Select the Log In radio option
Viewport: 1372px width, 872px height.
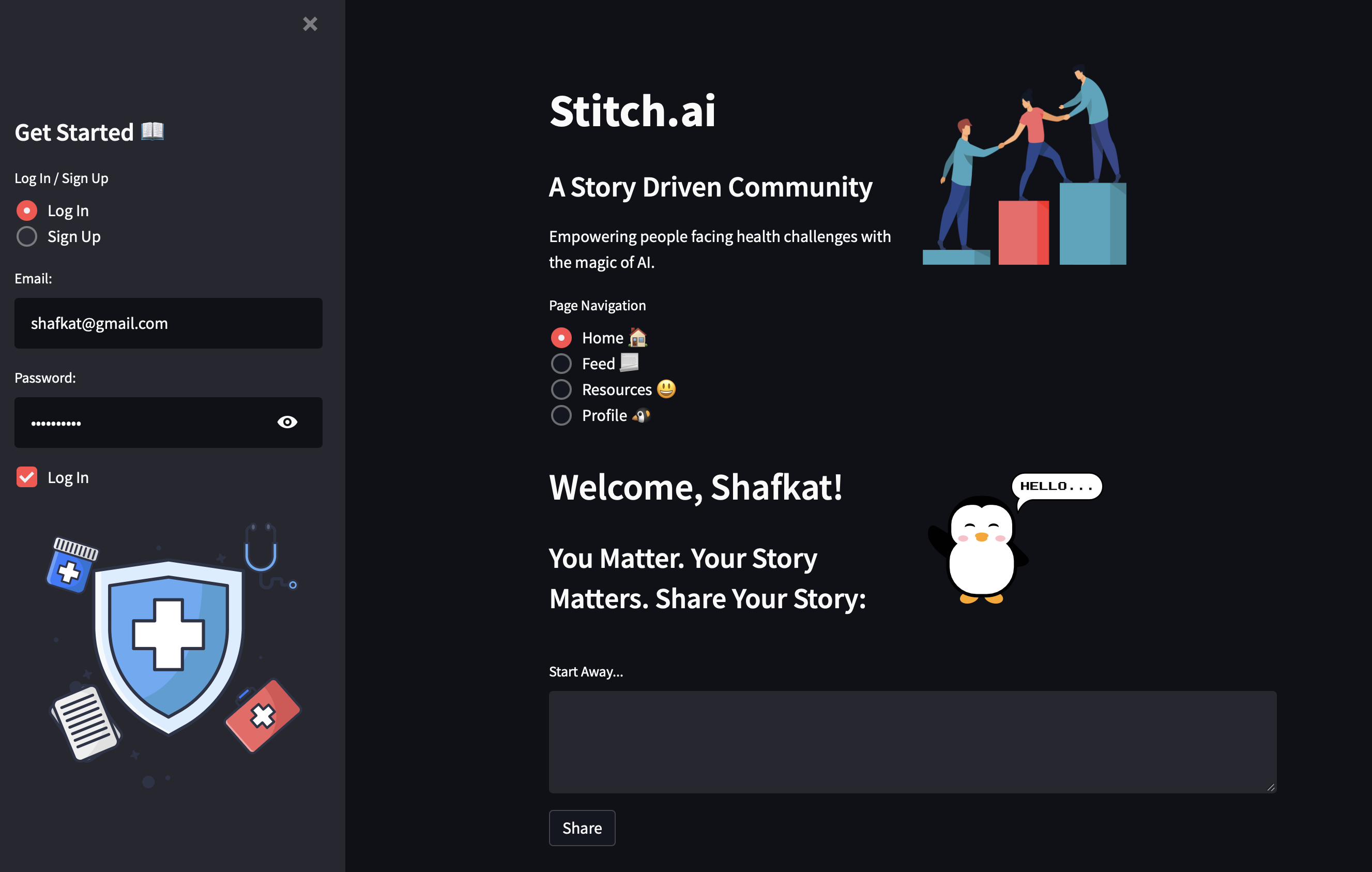[x=27, y=211]
